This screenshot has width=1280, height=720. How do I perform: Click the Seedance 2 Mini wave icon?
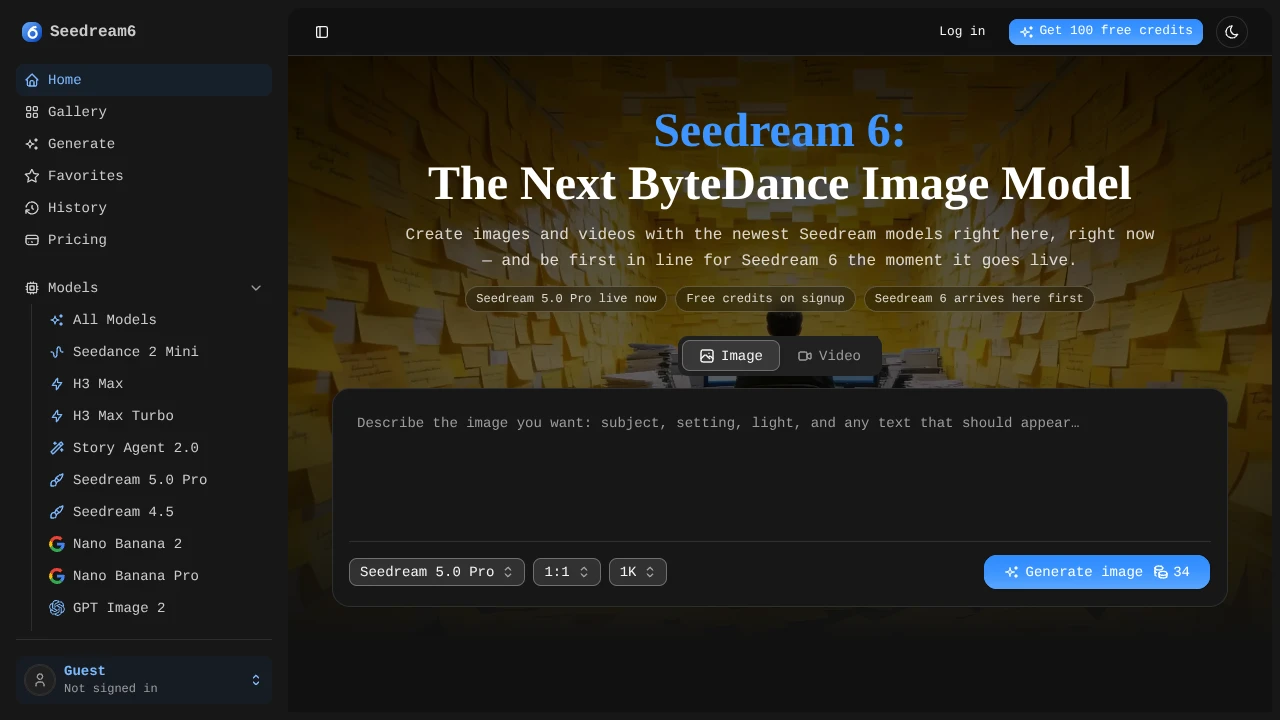pos(57,352)
